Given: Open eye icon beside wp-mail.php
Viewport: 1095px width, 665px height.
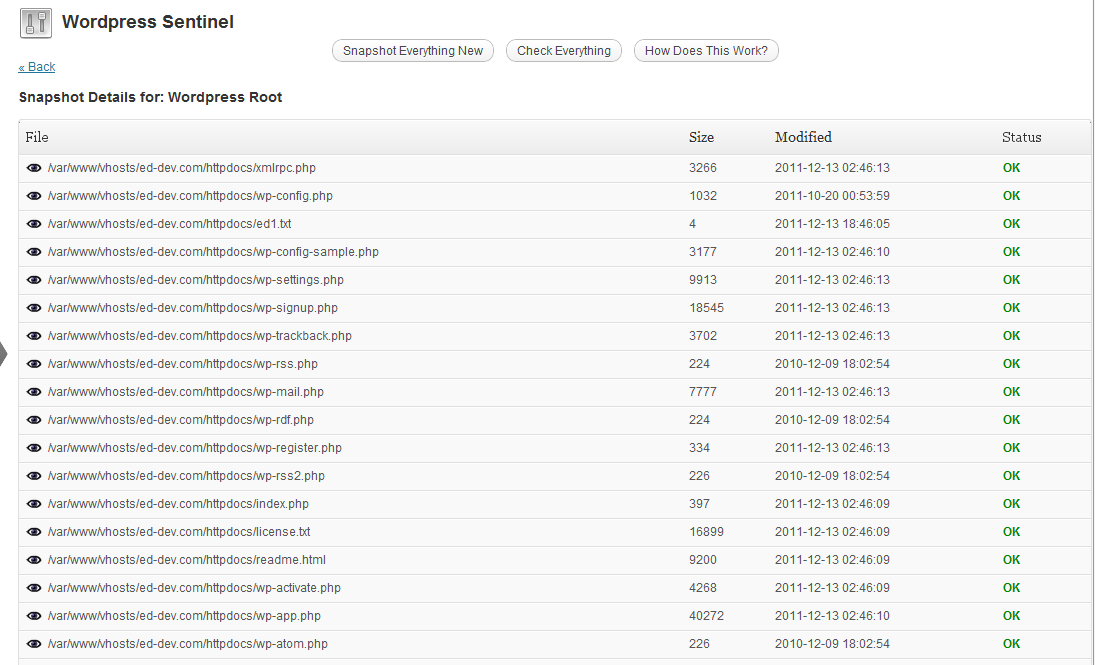Looking at the screenshot, I should [x=34, y=392].
